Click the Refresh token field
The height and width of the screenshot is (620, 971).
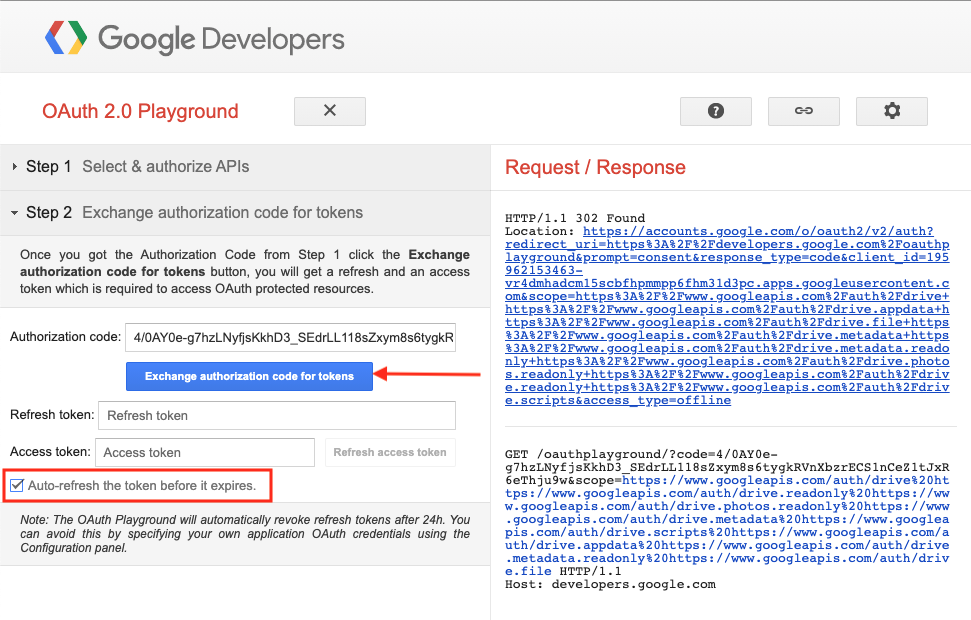click(x=277, y=416)
